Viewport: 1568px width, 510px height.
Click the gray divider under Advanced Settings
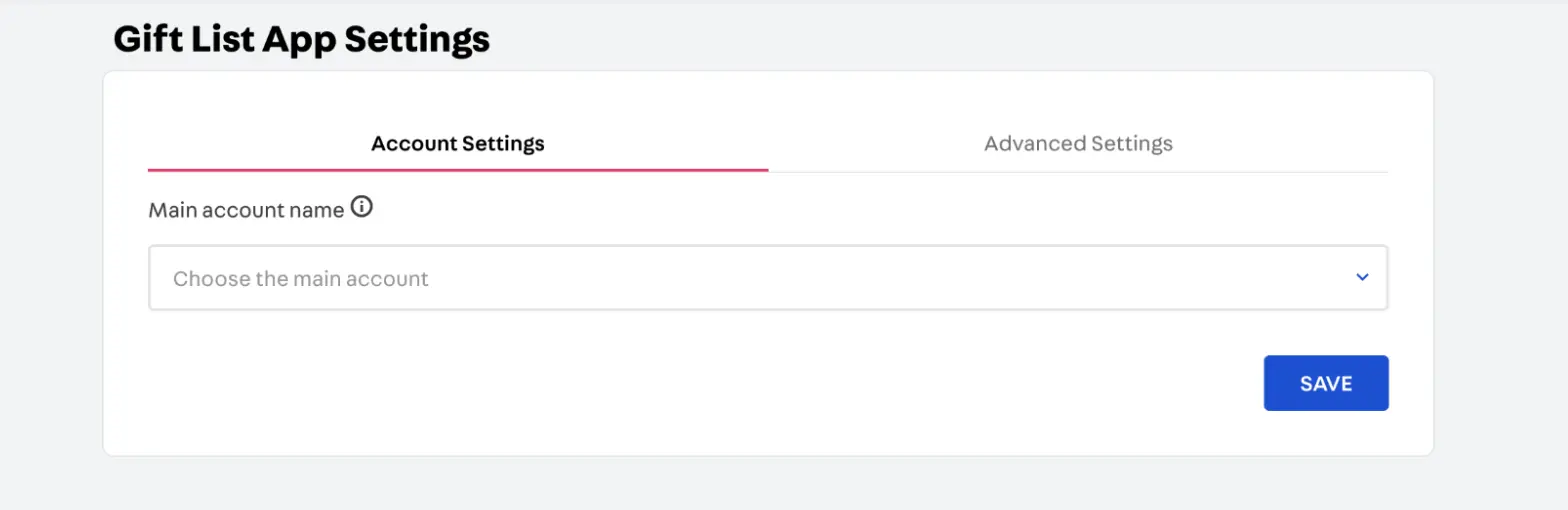coord(1078,172)
